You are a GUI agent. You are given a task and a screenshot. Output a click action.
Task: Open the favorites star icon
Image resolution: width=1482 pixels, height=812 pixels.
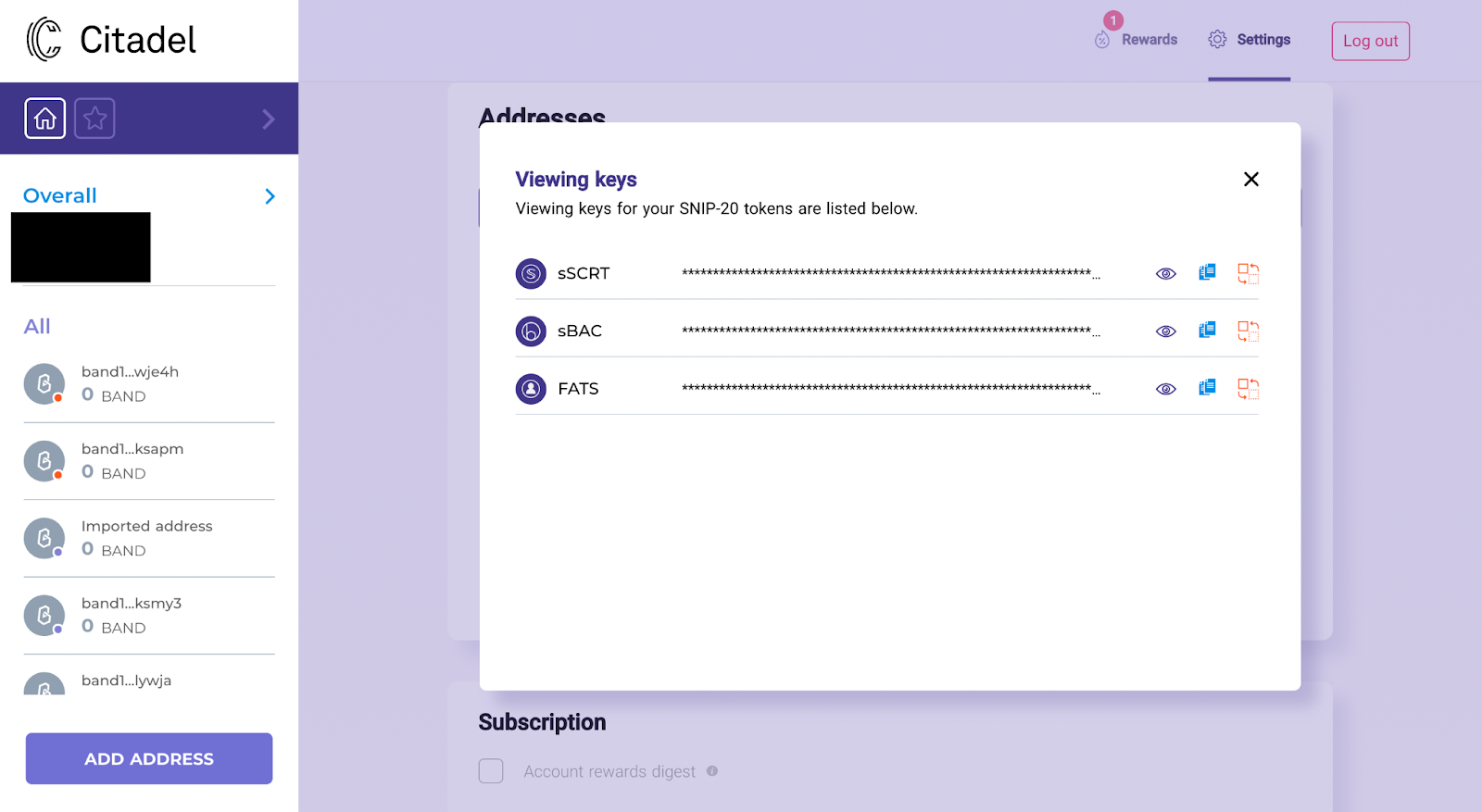pyautogui.click(x=94, y=119)
